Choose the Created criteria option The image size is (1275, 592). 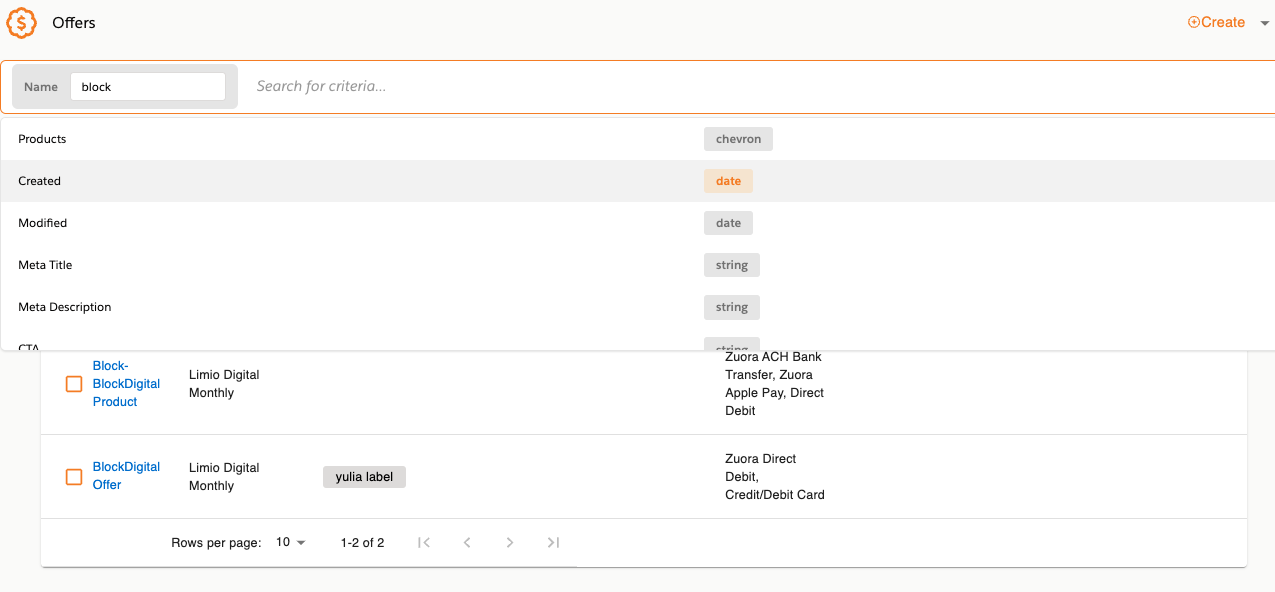637,181
